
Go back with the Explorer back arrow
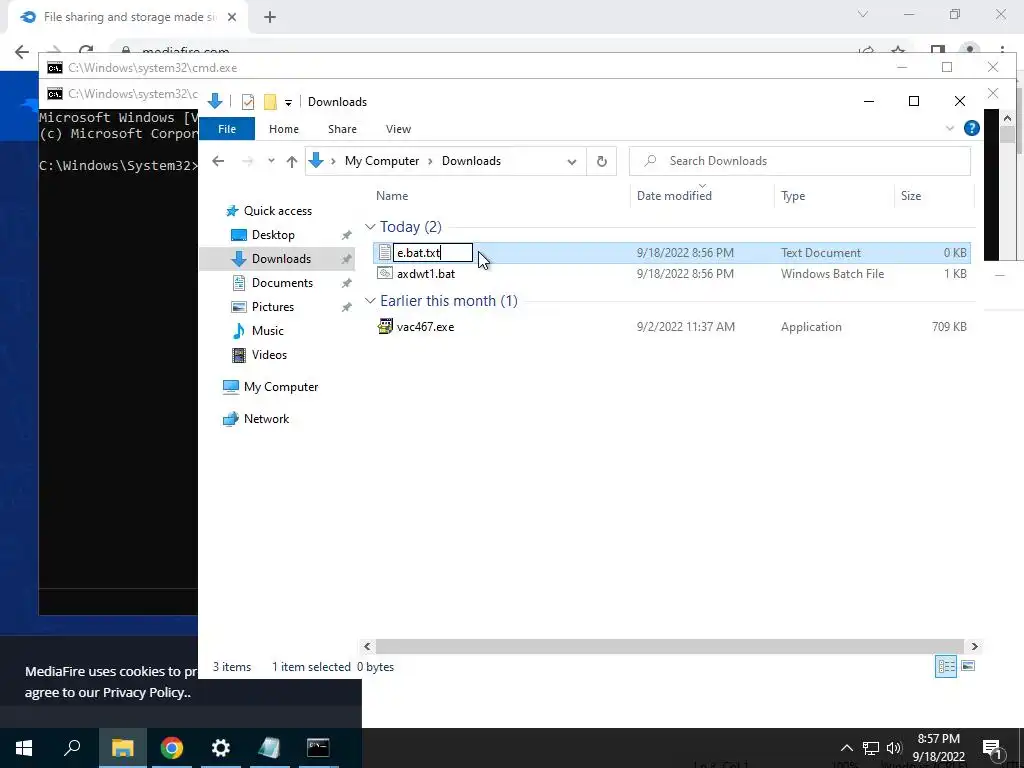218,161
